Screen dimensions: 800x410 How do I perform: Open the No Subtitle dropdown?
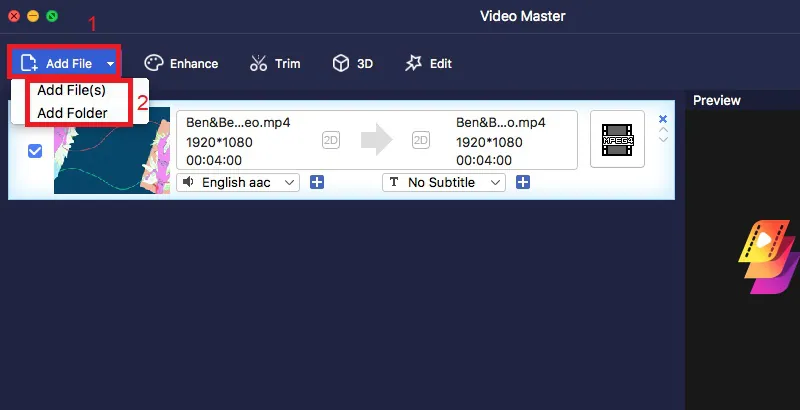[x=443, y=183]
